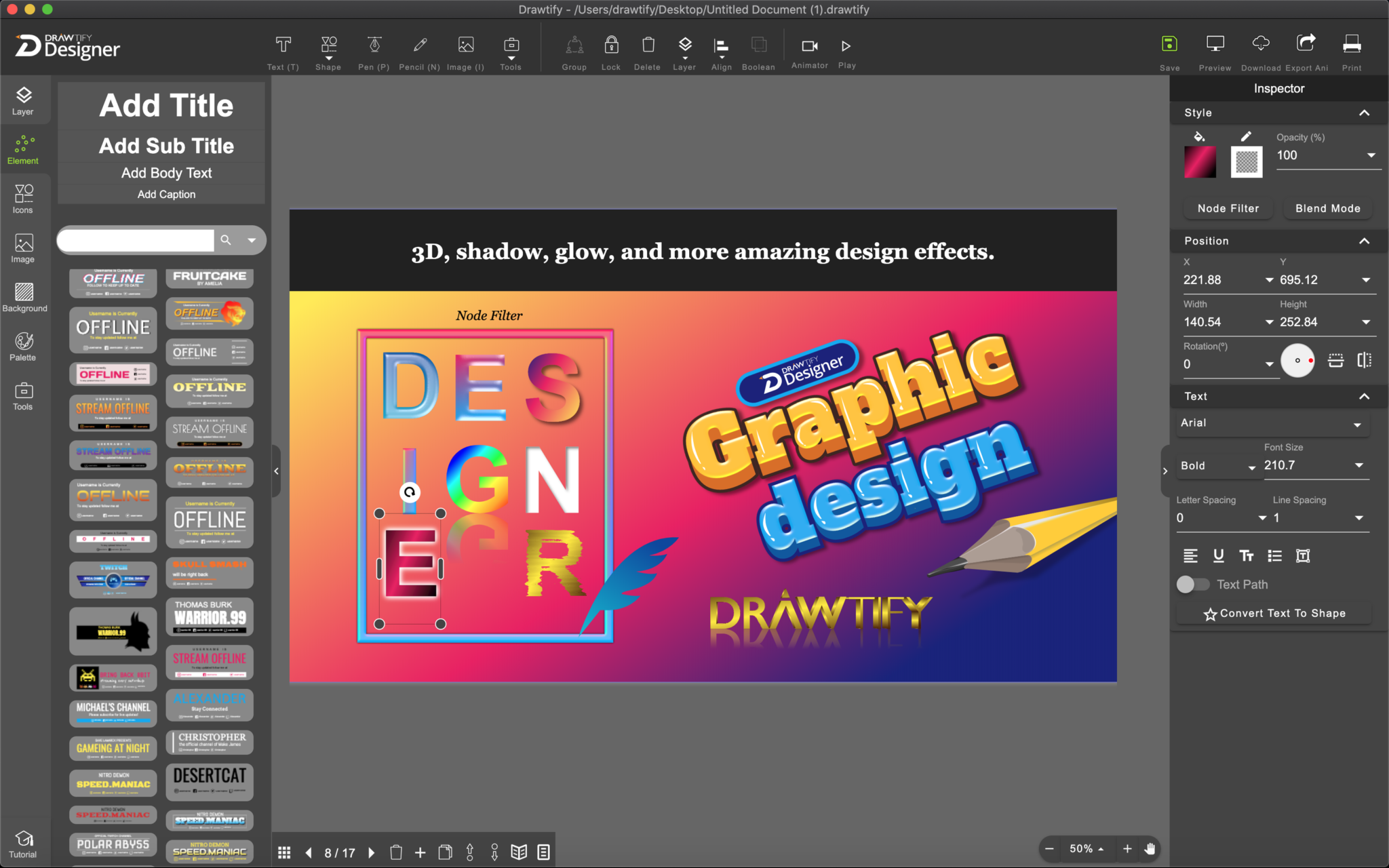Click the red-pink gradient color swatch
This screenshot has height=868, width=1389.
(1200, 161)
